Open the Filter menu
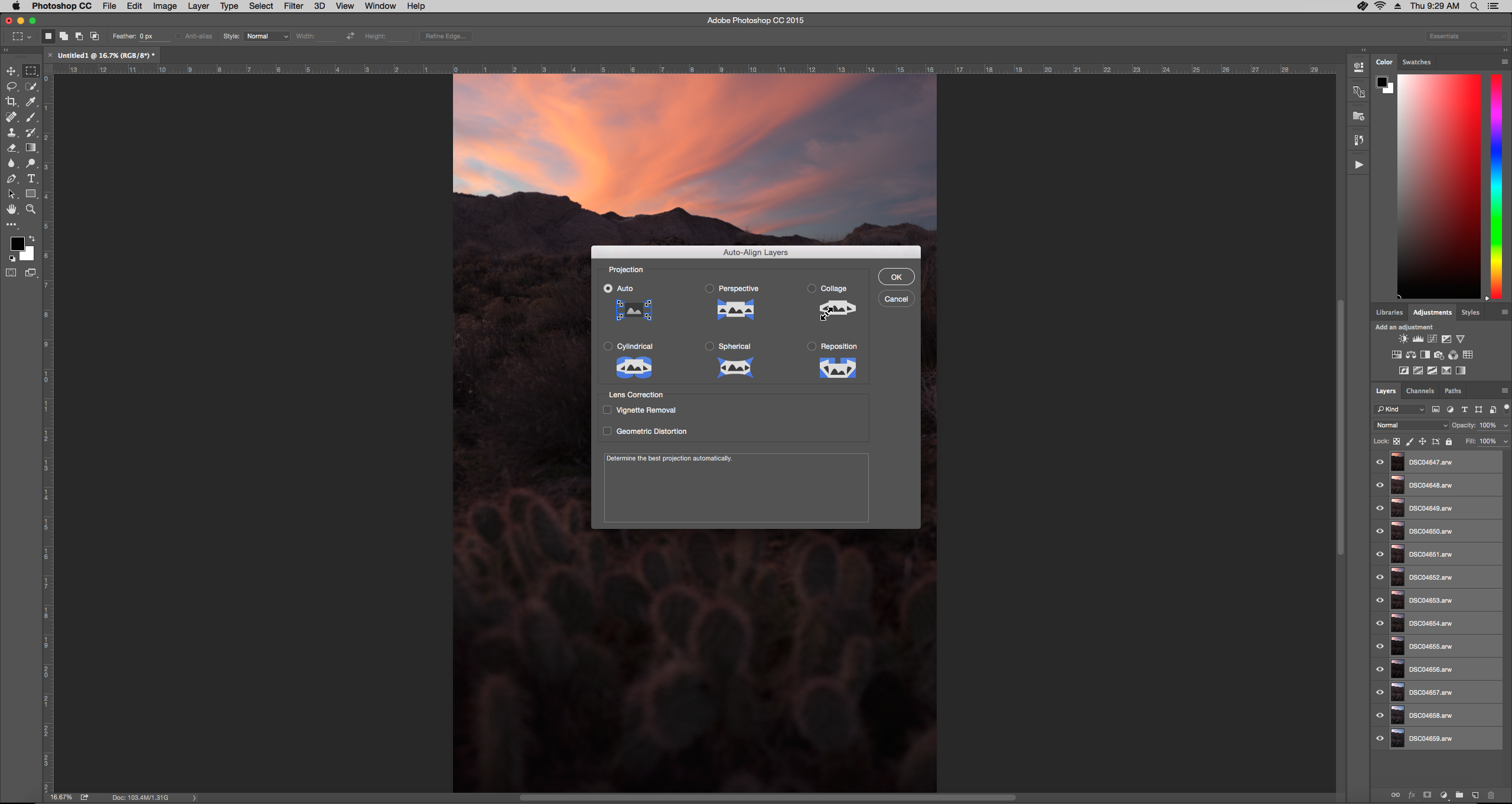 (x=293, y=6)
